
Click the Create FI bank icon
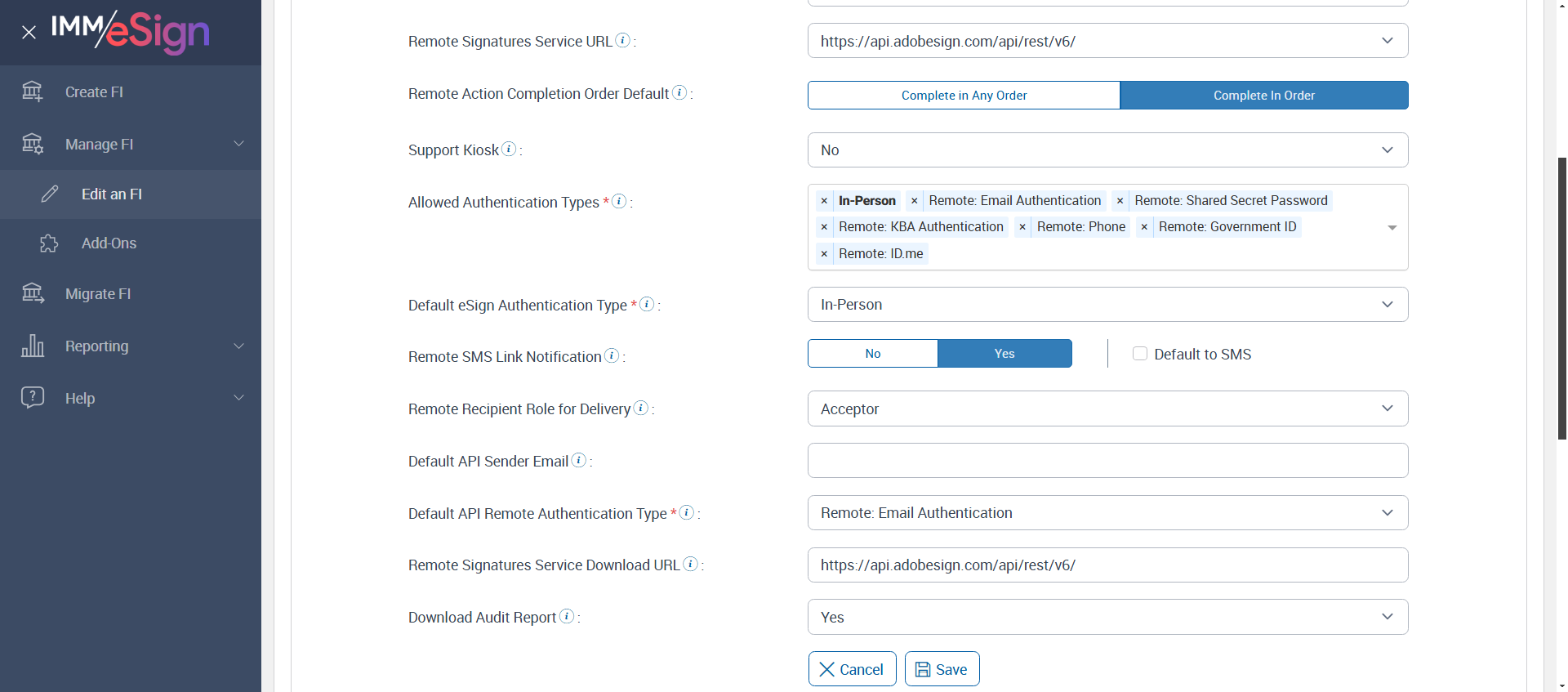[33, 92]
